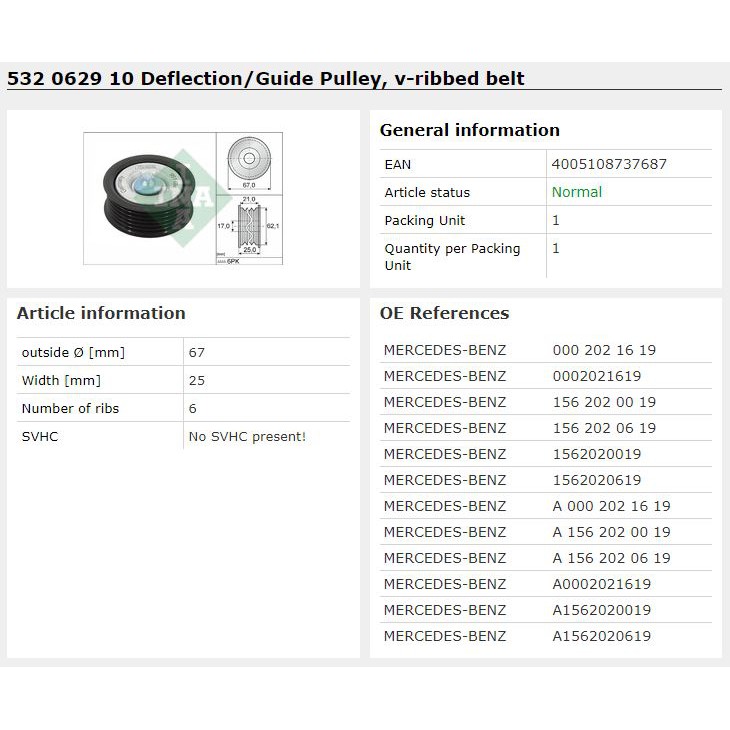Click the 'OE References' heading
730x730 pixels.
pyautogui.click(x=444, y=313)
